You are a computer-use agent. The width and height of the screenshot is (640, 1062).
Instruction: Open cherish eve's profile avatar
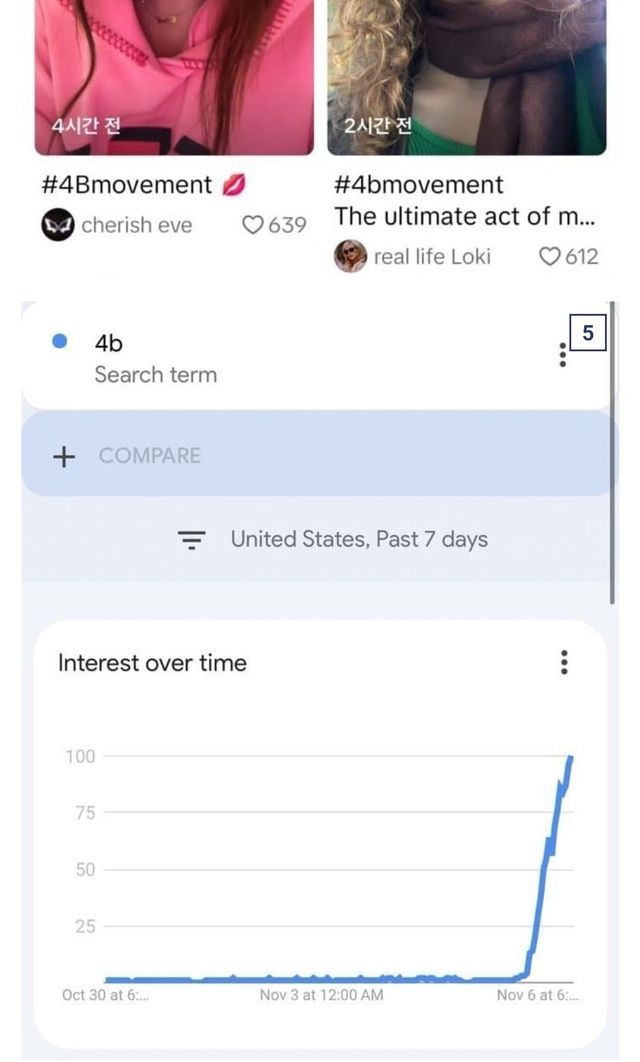(x=57, y=225)
